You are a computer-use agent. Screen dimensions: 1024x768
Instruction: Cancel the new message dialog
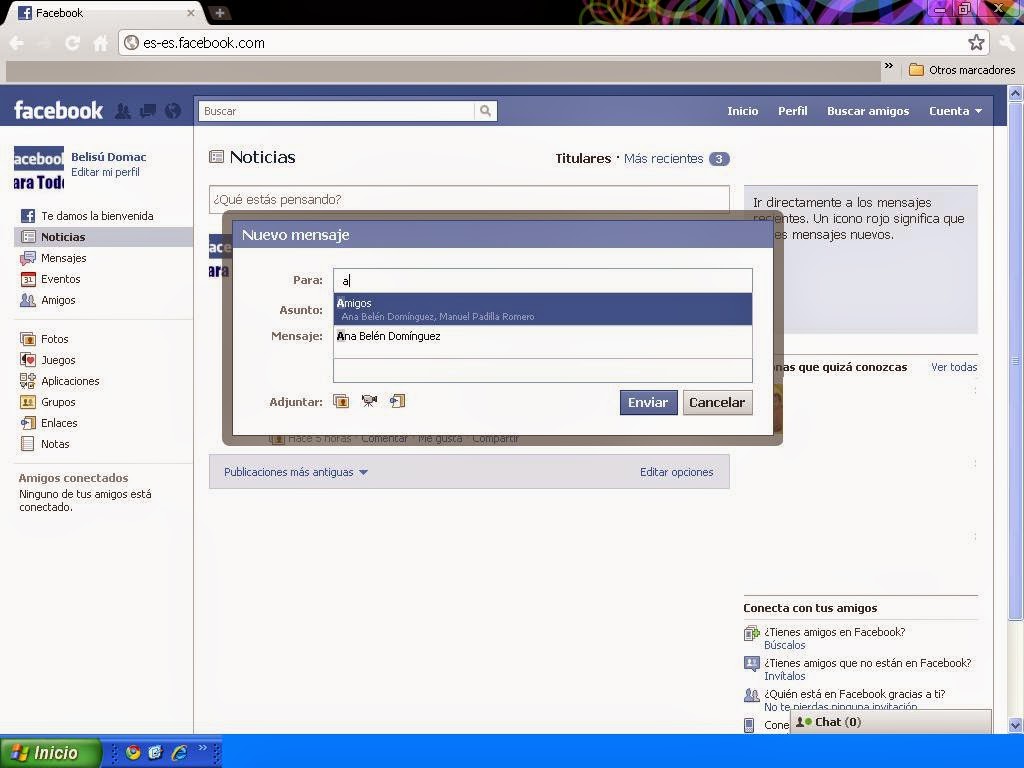pyautogui.click(x=717, y=402)
